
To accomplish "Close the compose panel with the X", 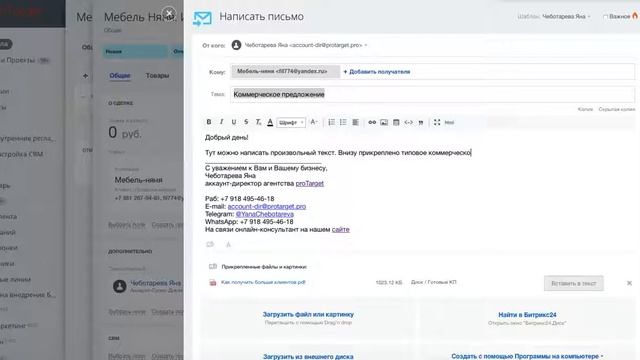I will tap(169, 13).
